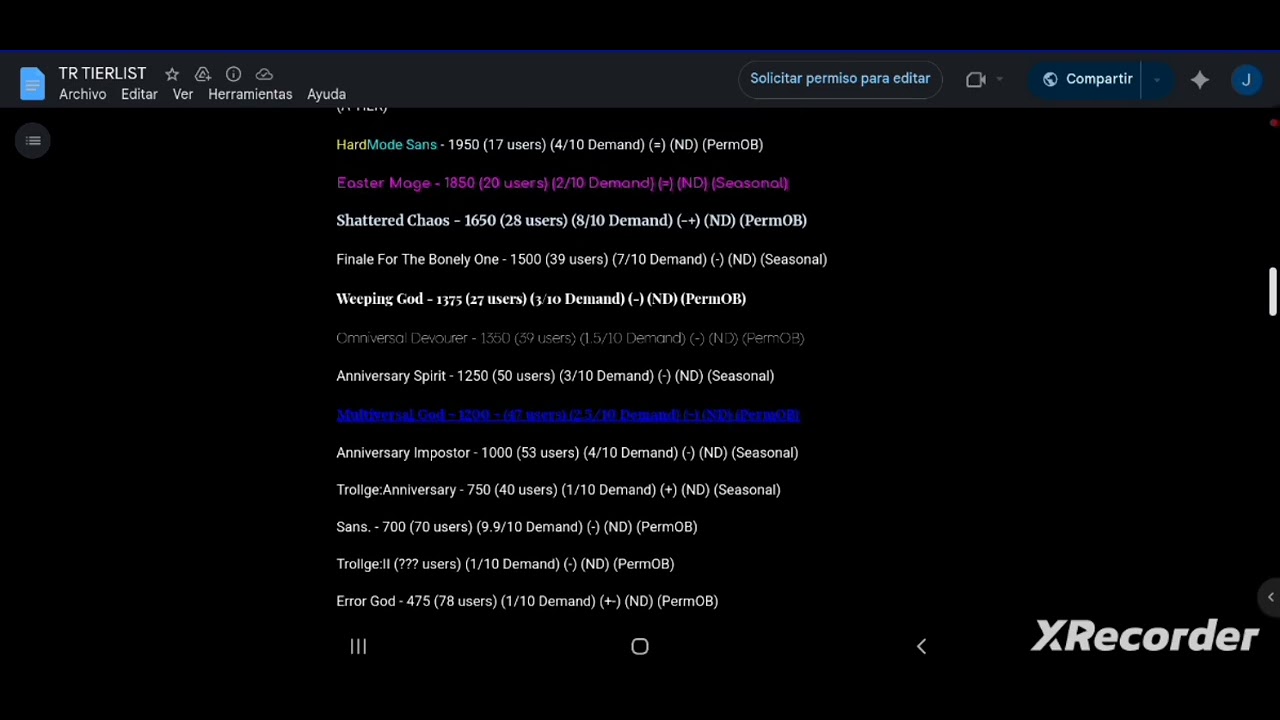Click the Compartir share button
Image resolution: width=1280 pixels, height=720 pixels.
(1087, 79)
